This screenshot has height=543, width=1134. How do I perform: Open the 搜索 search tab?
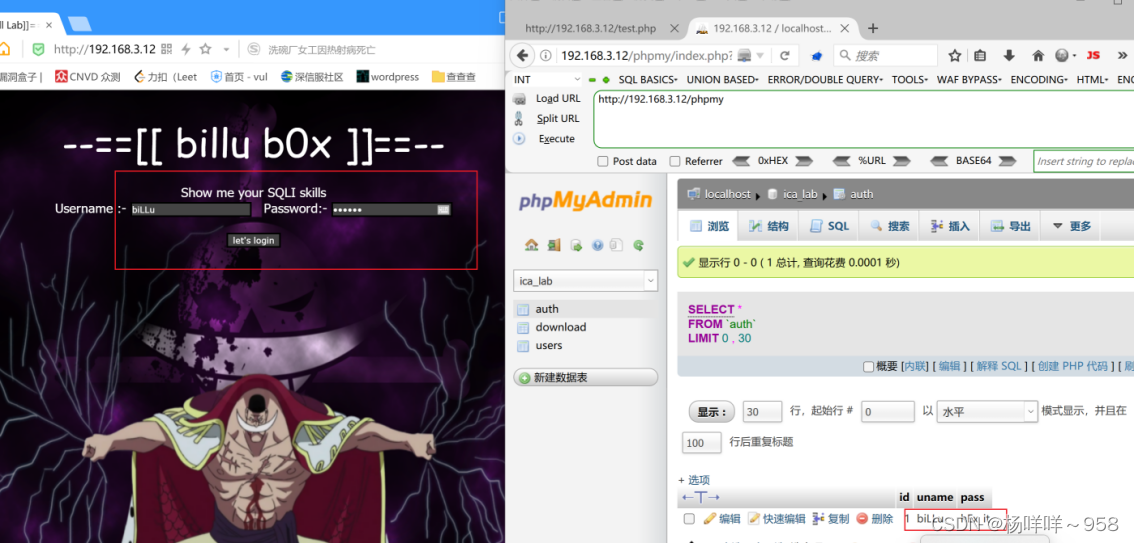[x=890, y=226]
